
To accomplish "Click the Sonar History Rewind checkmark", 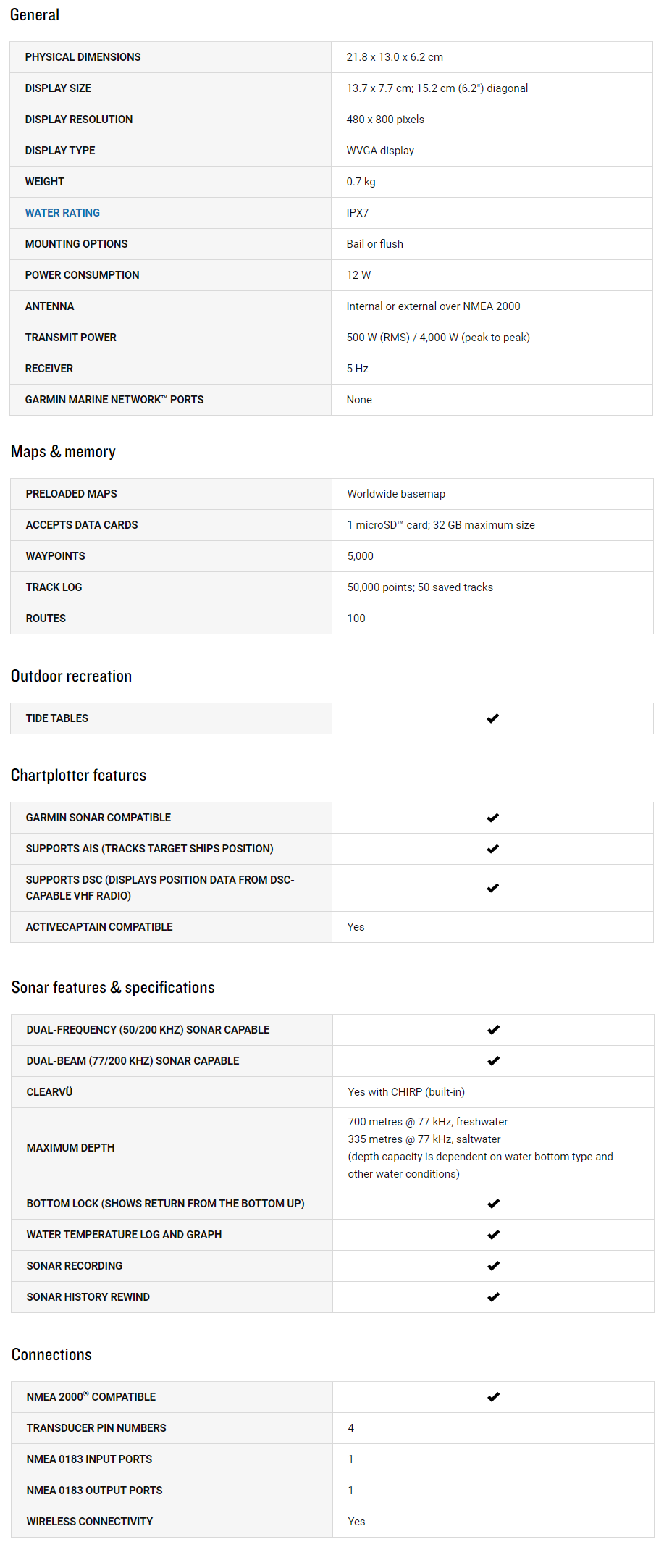I will pyautogui.click(x=494, y=1297).
